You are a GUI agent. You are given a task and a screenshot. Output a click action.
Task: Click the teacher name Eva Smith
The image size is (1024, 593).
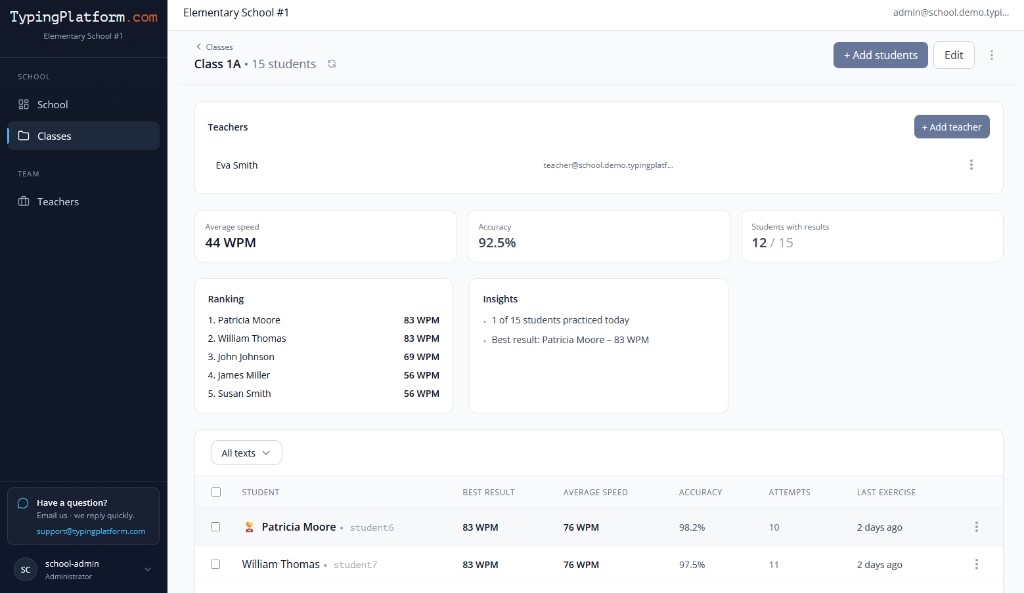tap(236, 165)
